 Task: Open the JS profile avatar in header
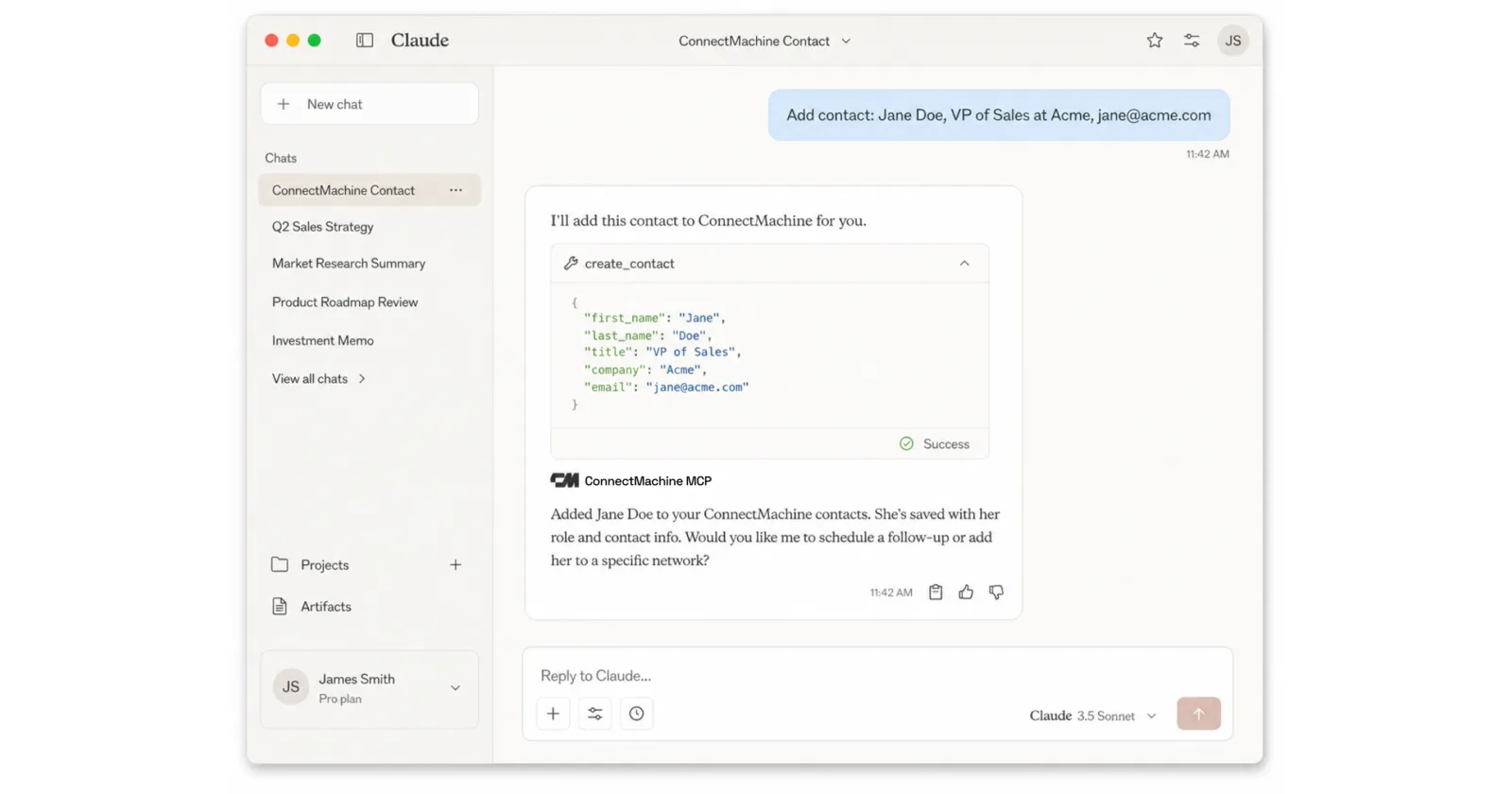[x=1233, y=41]
